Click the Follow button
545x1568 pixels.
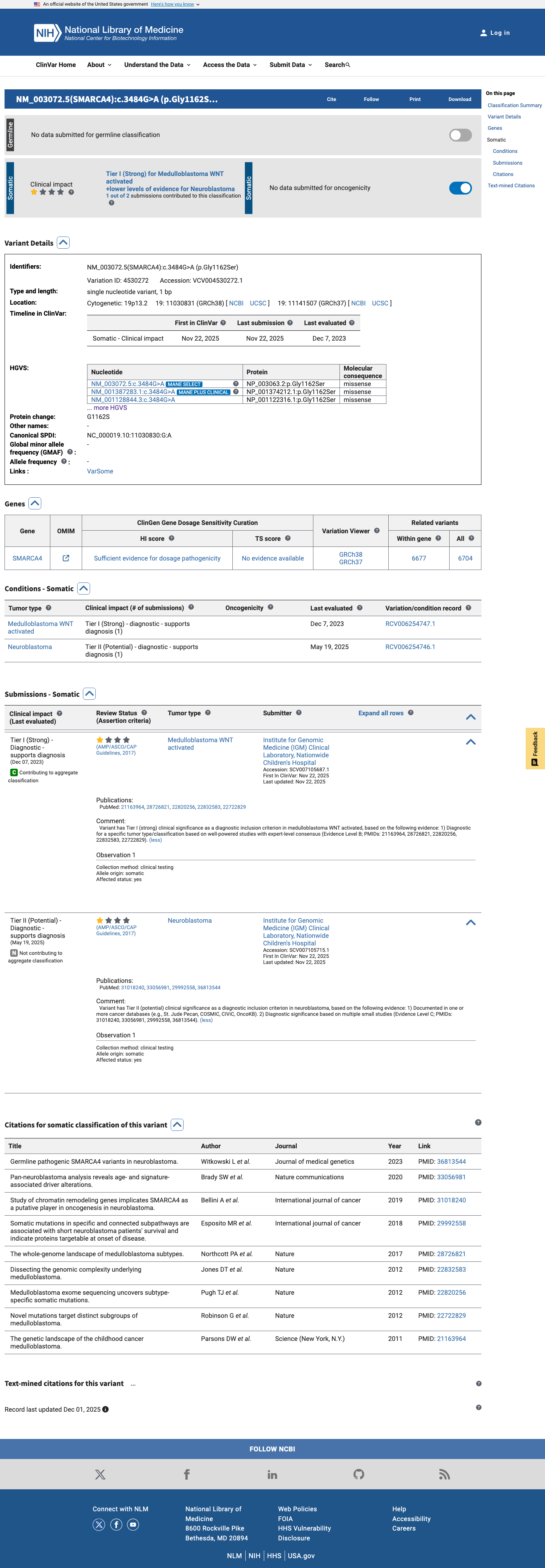pos(371,99)
